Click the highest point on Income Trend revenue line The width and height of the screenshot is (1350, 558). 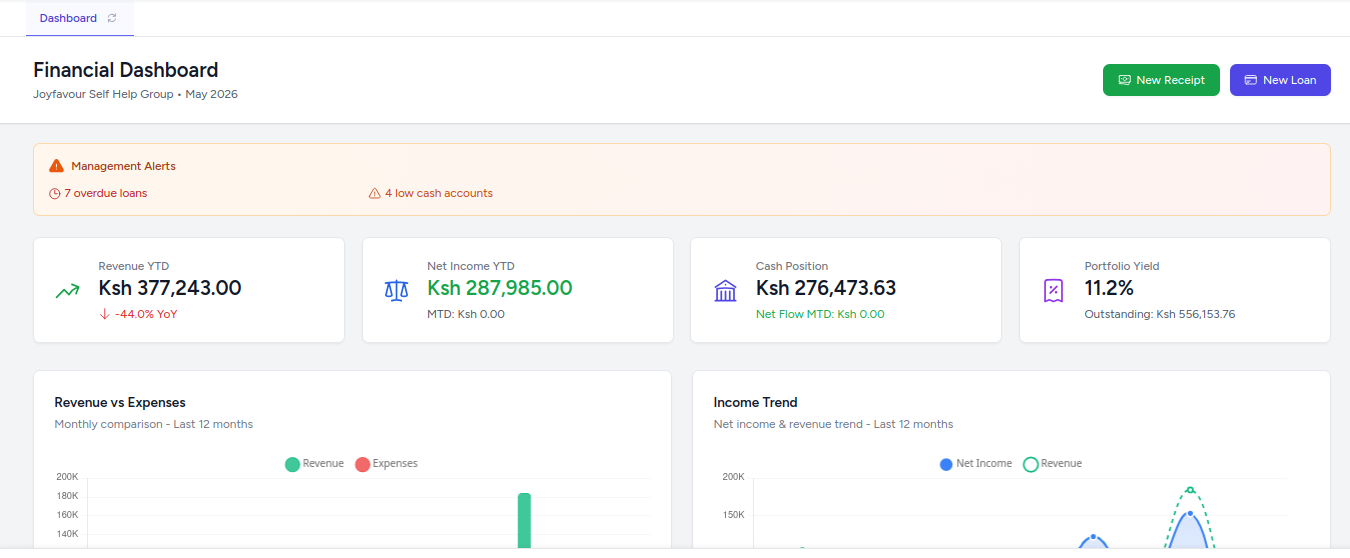(1190, 490)
